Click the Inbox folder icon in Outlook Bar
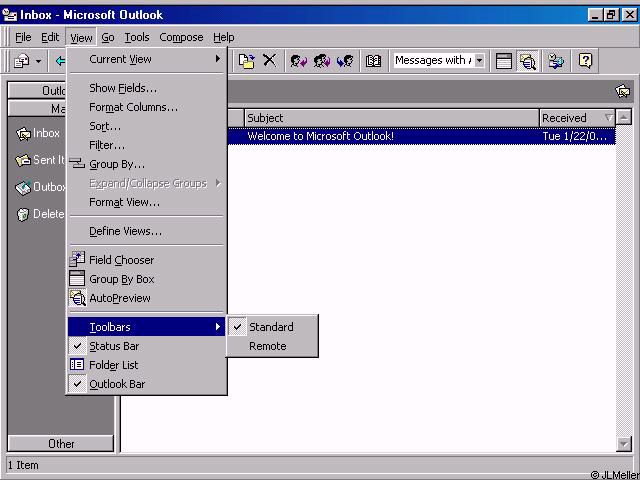Image resolution: width=640 pixels, height=480 pixels. (x=23, y=133)
